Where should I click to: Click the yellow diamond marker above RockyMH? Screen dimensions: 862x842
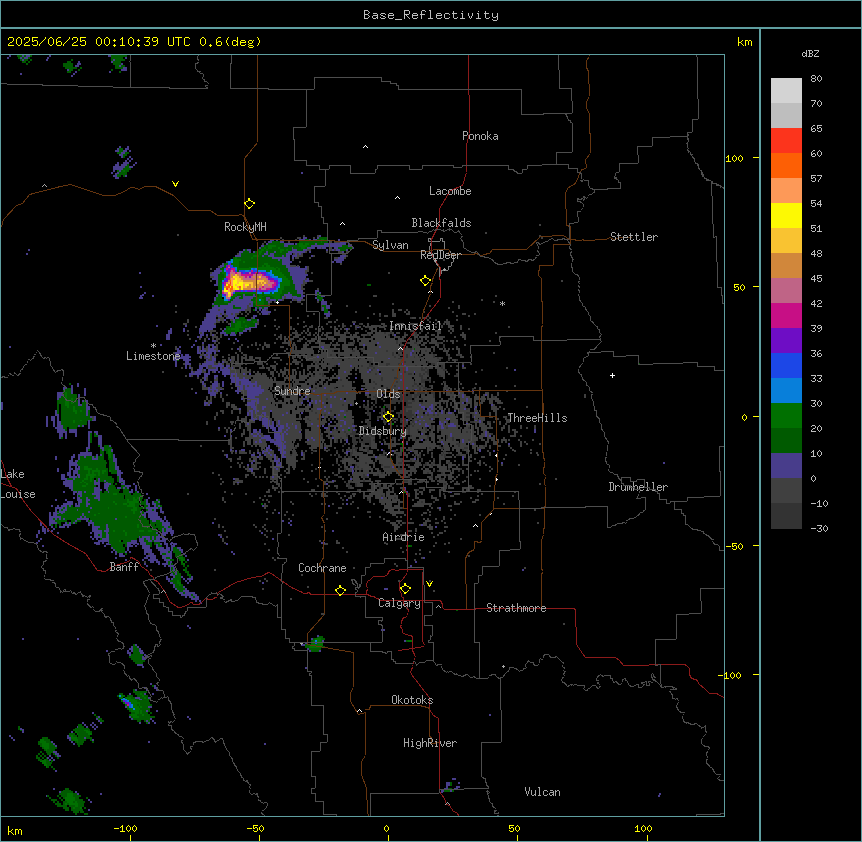tap(249, 204)
